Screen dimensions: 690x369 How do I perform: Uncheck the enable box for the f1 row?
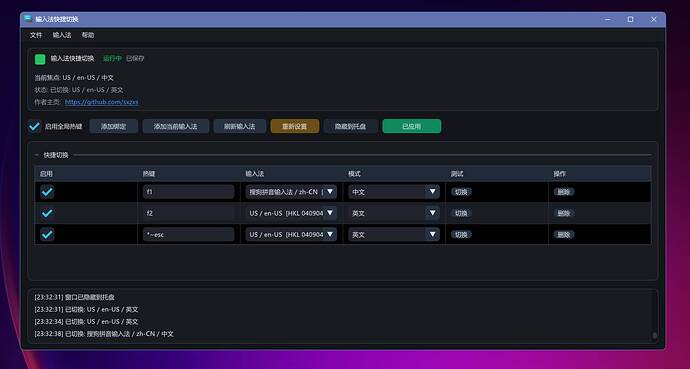47,192
